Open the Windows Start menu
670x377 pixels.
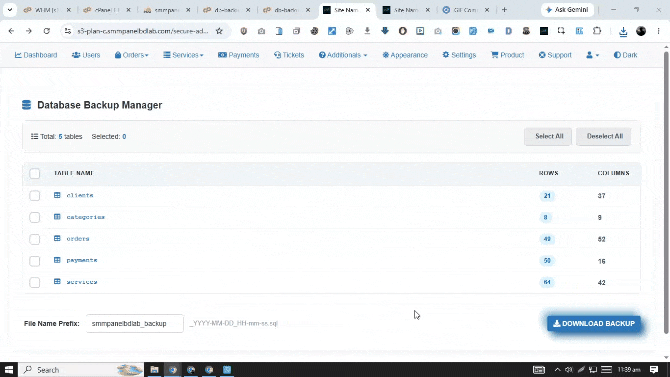(9, 370)
